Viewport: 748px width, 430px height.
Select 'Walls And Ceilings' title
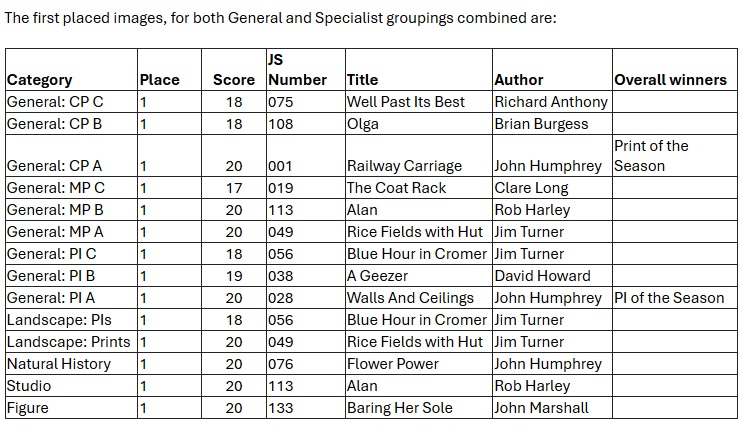(410, 298)
